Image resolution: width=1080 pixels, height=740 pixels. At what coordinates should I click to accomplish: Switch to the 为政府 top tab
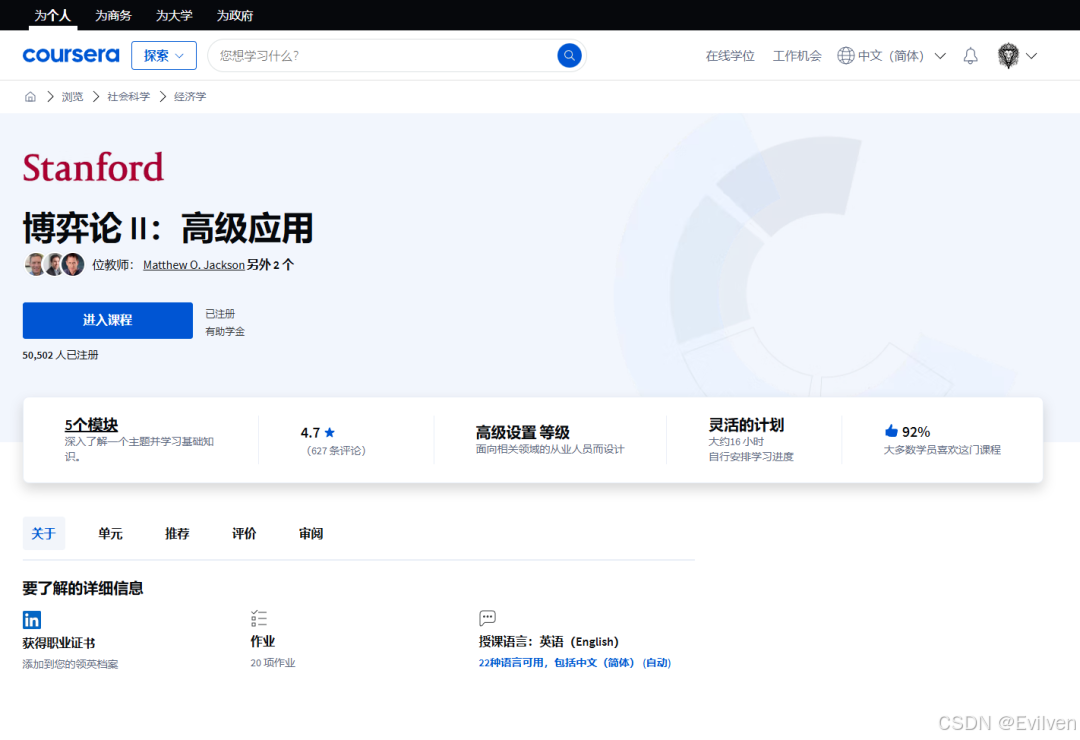[x=234, y=15]
